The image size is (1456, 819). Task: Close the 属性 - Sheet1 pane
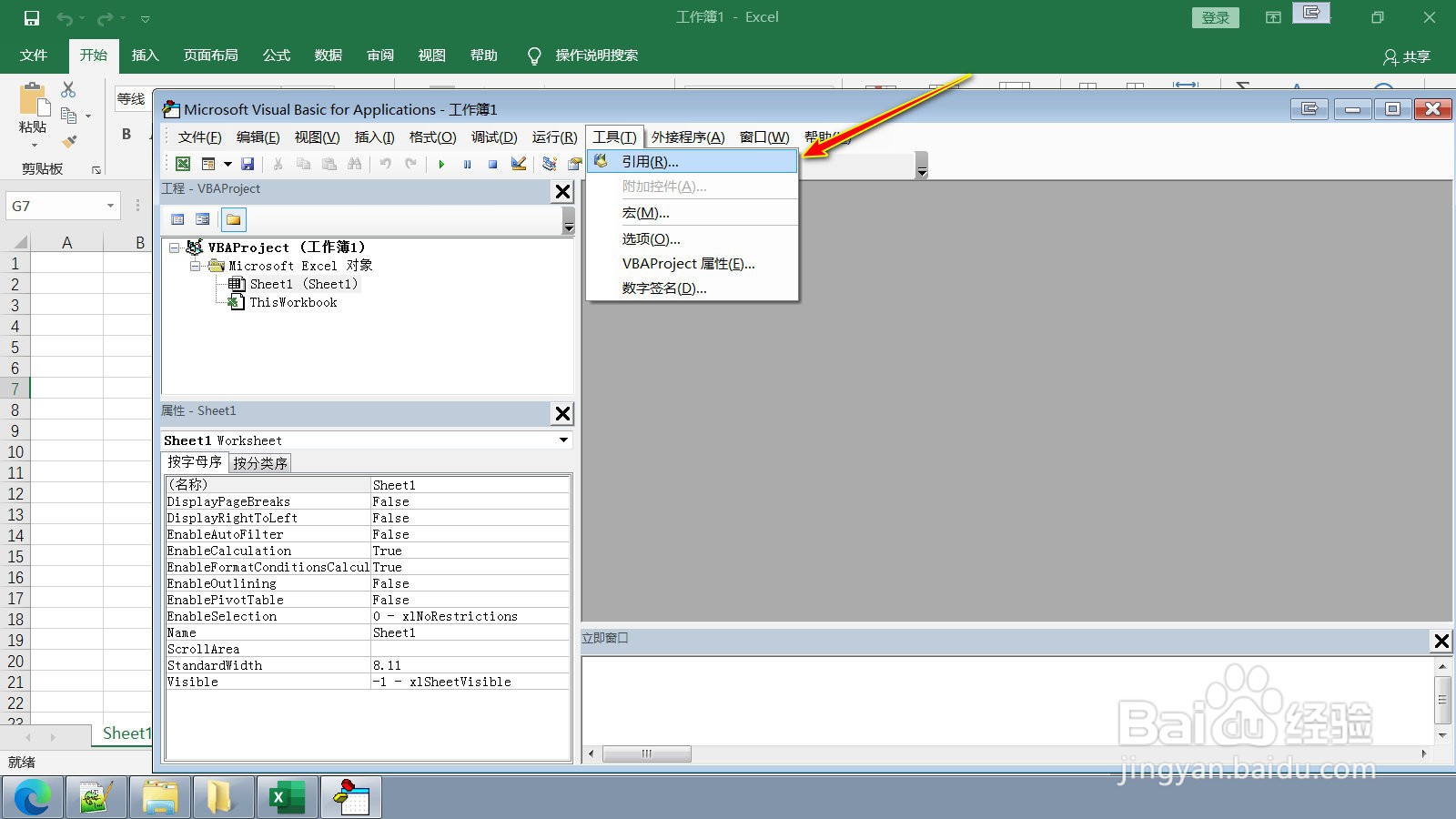pyautogui.click(x=562, y=414)
